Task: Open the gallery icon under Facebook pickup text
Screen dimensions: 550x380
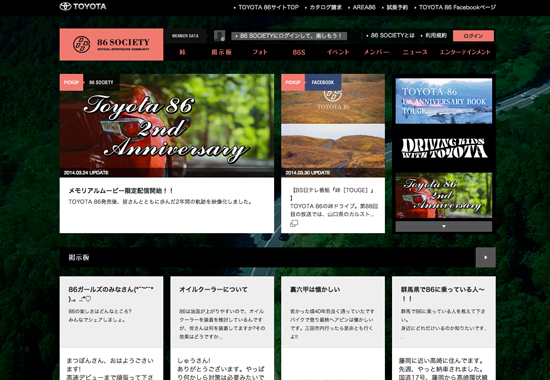Action: pyautogui.click(x=294, y=224)
